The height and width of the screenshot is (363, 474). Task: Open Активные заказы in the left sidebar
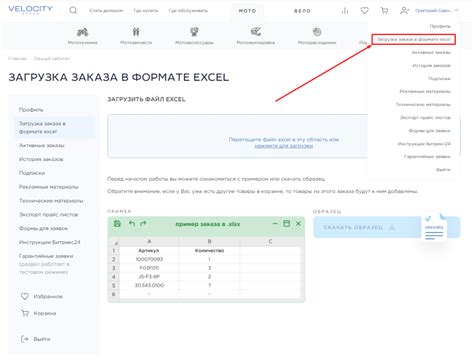tap(42, 145)
